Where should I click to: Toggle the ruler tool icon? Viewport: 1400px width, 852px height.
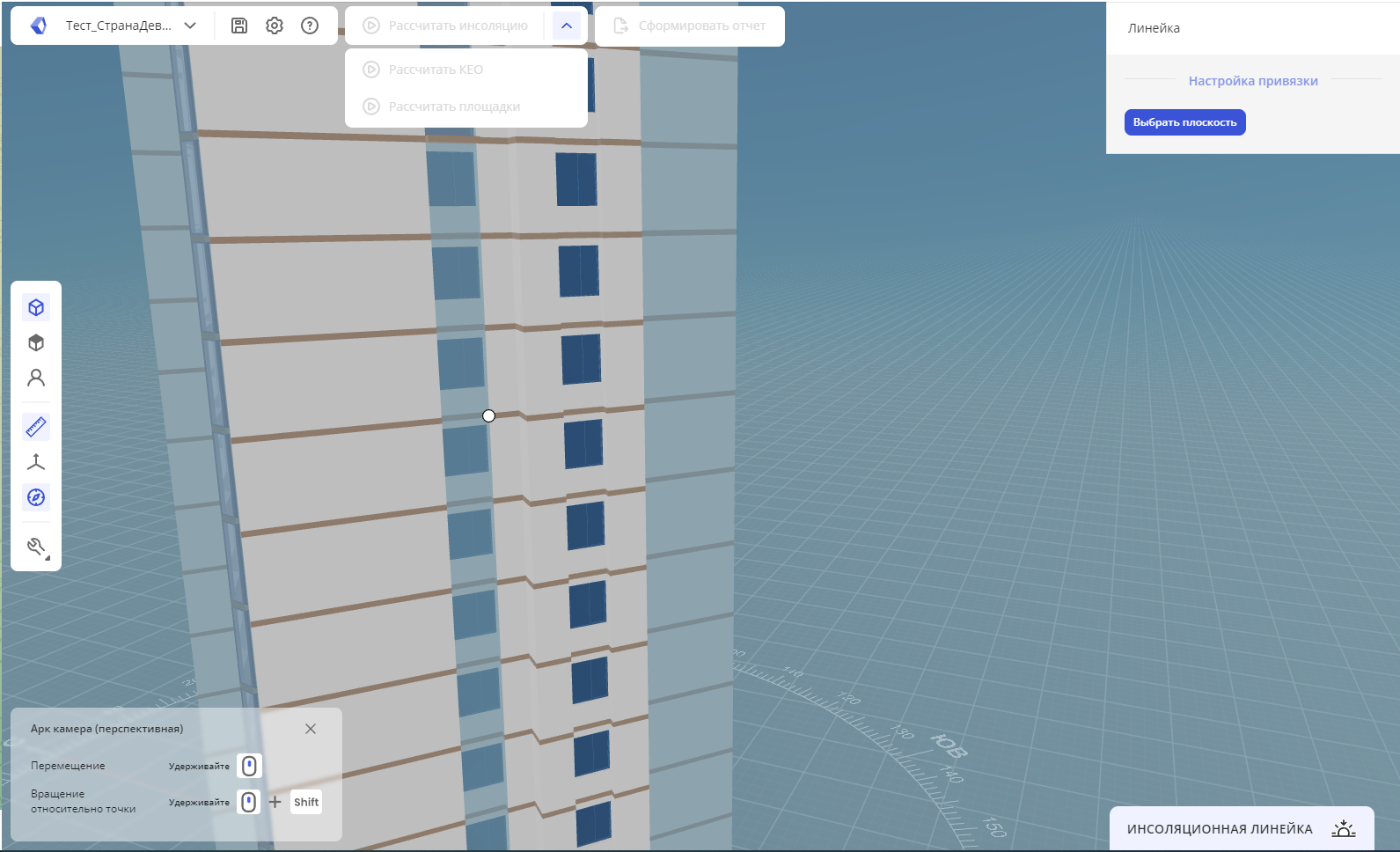36,427
